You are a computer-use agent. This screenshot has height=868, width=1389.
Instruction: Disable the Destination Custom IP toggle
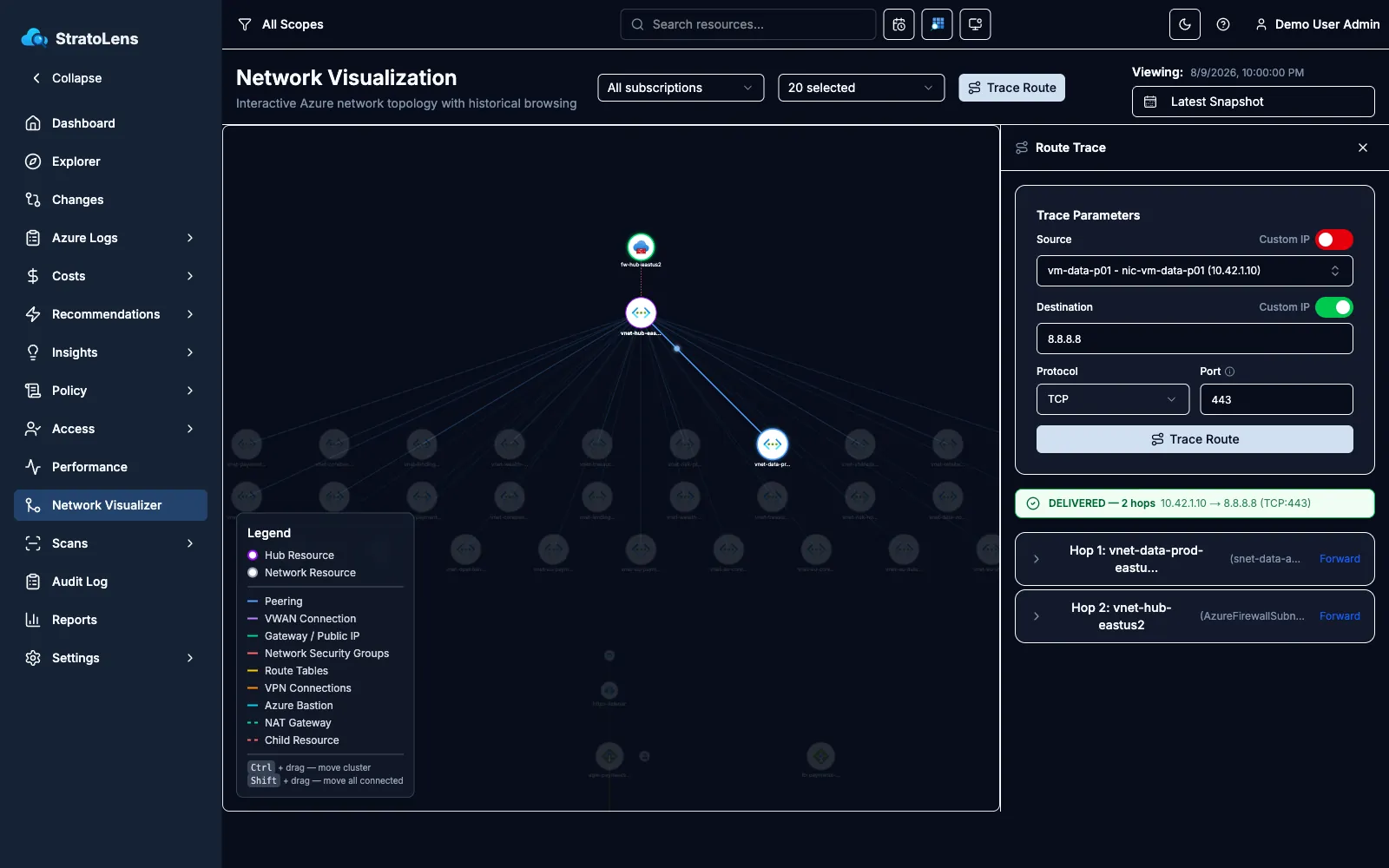1334,307
